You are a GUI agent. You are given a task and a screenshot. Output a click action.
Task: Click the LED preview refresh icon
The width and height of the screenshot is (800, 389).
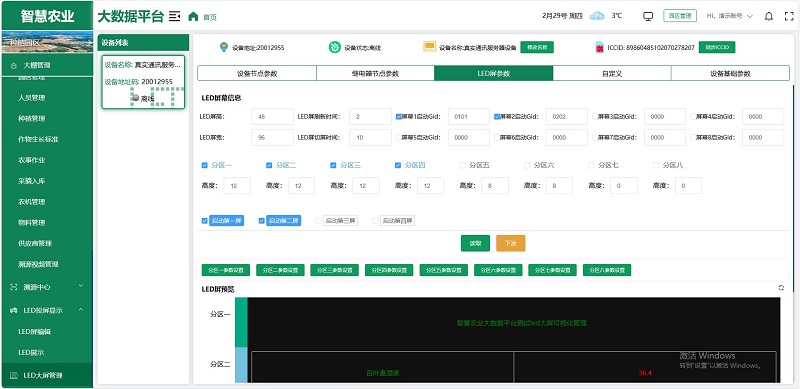tap(781, 288)
